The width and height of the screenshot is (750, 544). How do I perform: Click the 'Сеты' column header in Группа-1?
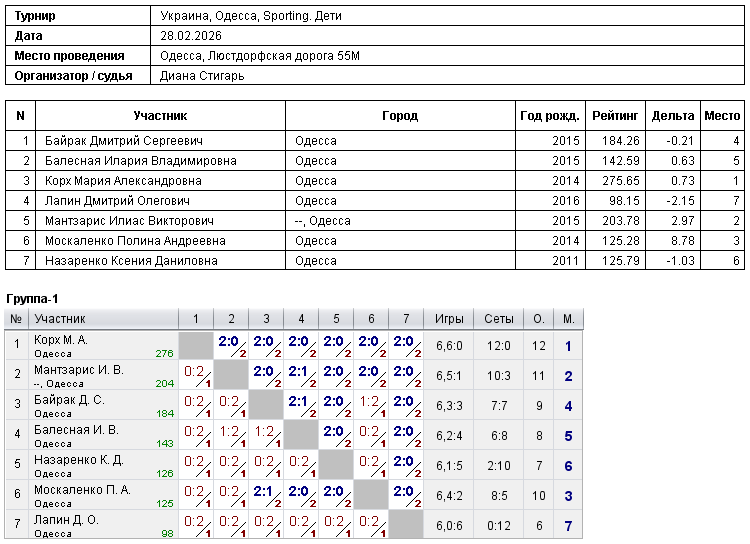[x=499, y=319]
